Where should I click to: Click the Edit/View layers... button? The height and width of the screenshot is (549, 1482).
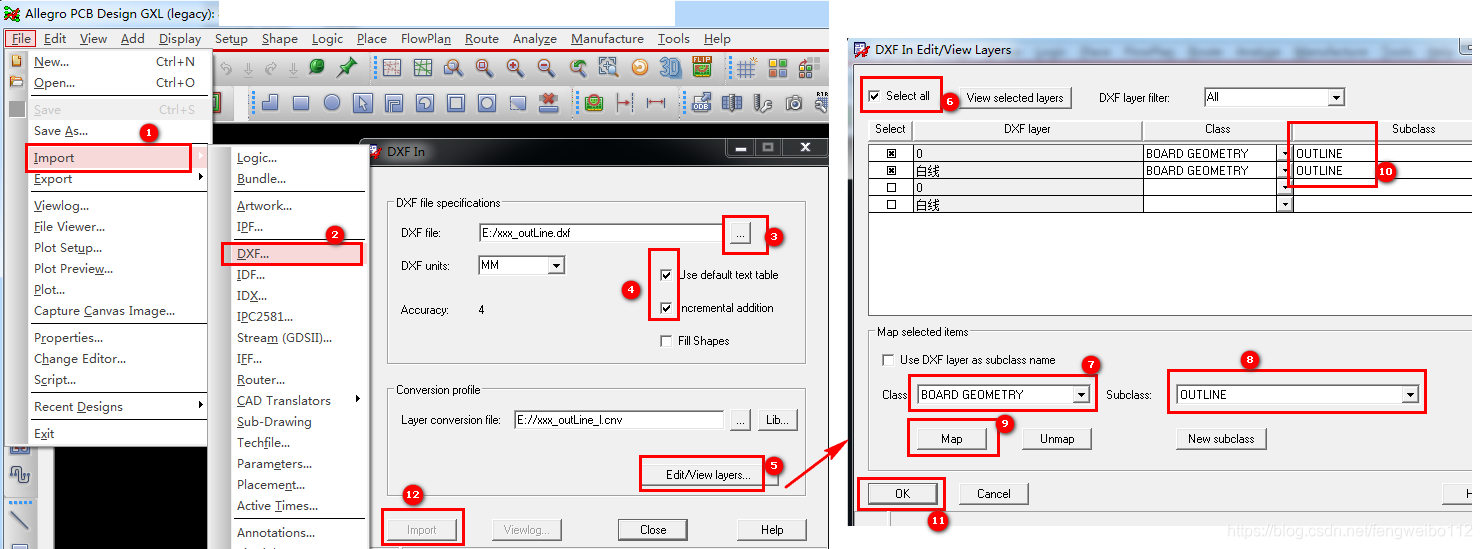coord(708,475)
